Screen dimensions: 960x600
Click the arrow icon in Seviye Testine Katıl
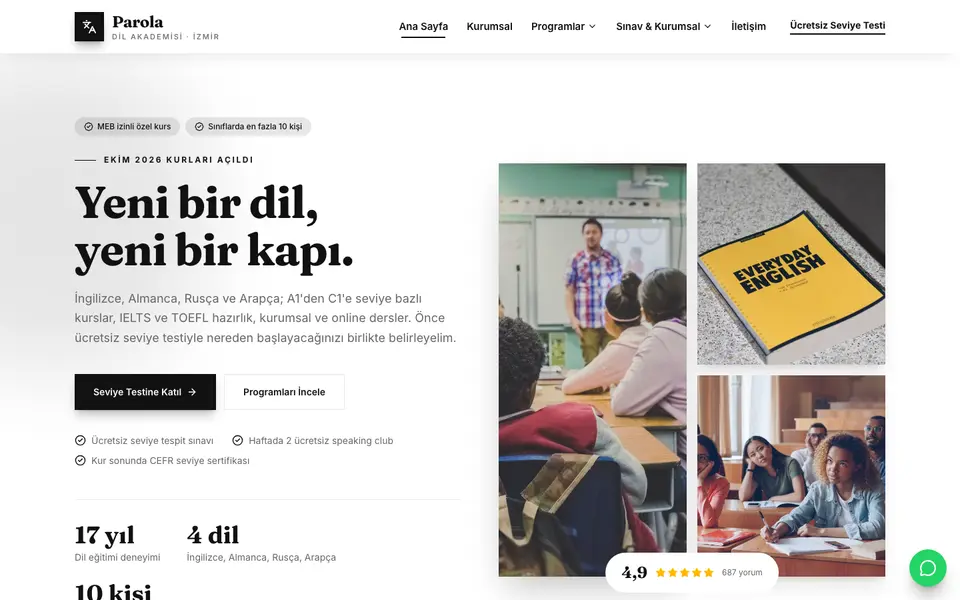192,392
